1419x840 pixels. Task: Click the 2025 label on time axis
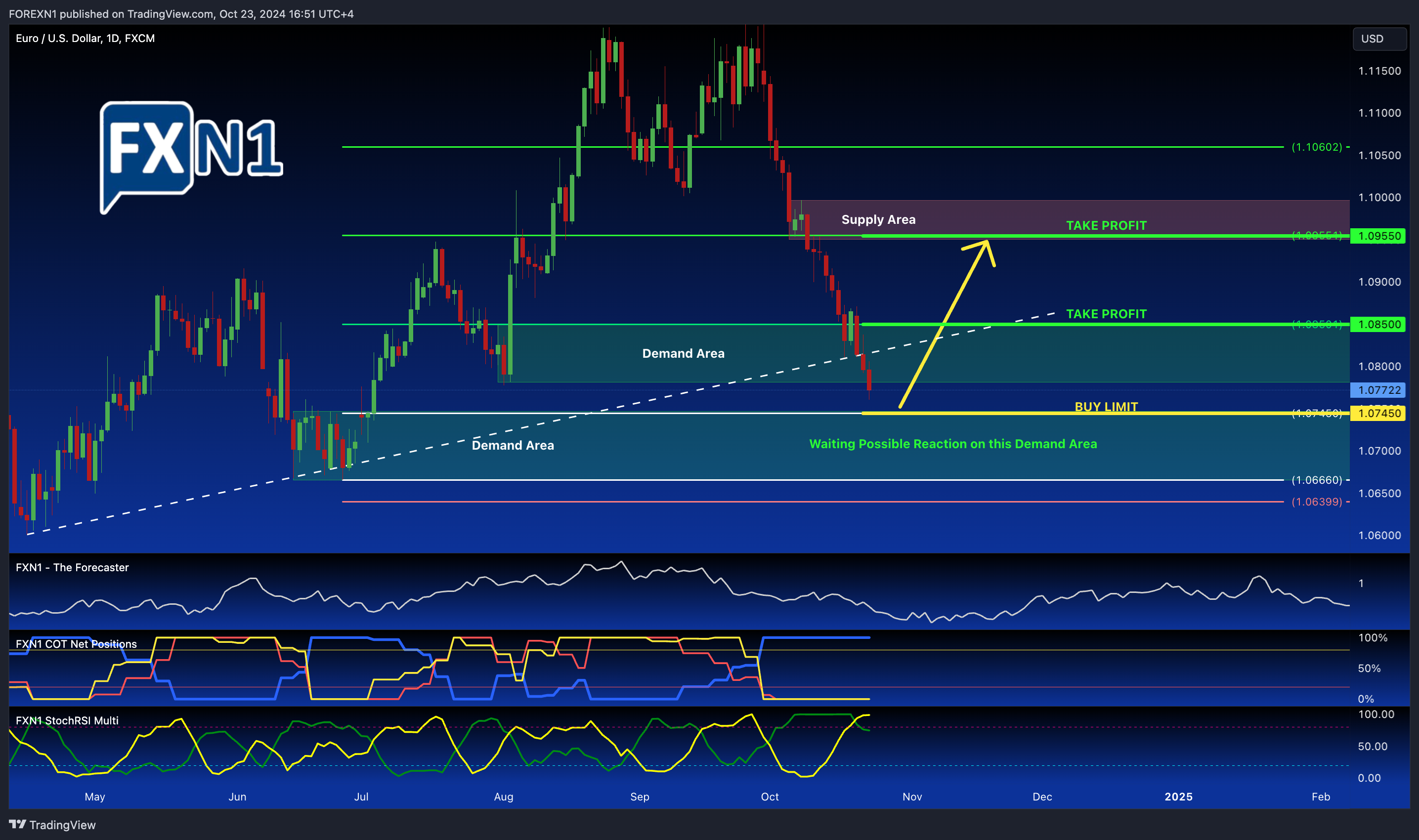point(1178,797)
